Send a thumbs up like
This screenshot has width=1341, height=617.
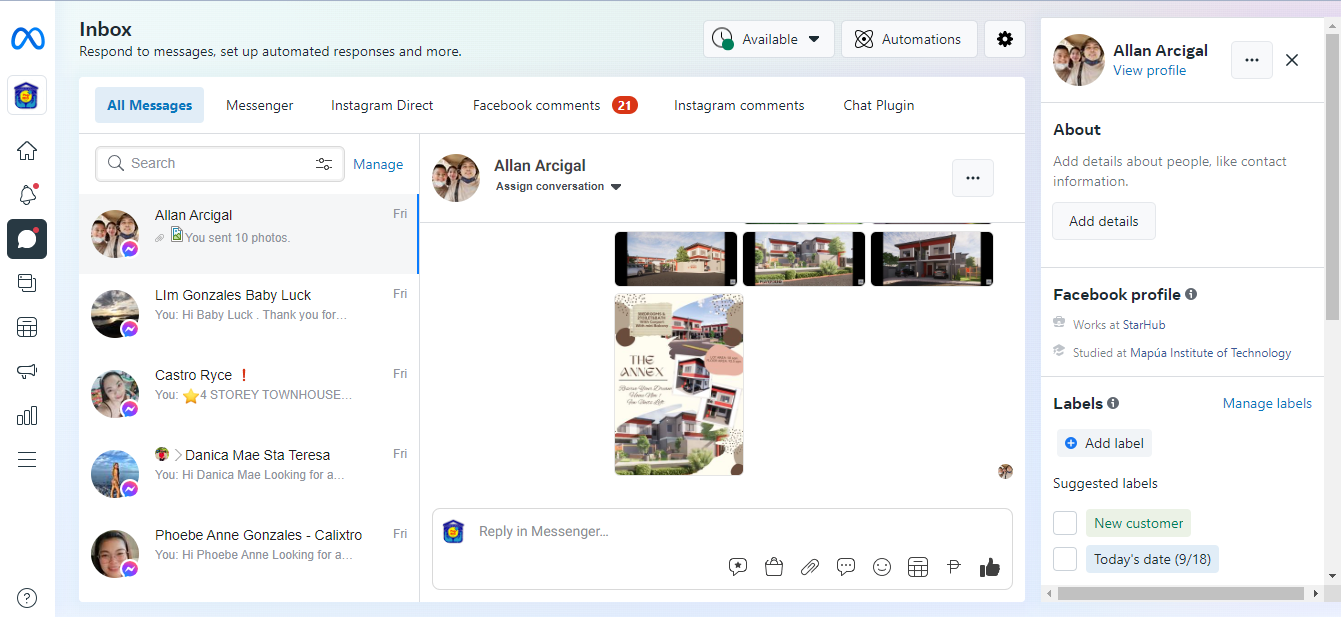(990, 567)
